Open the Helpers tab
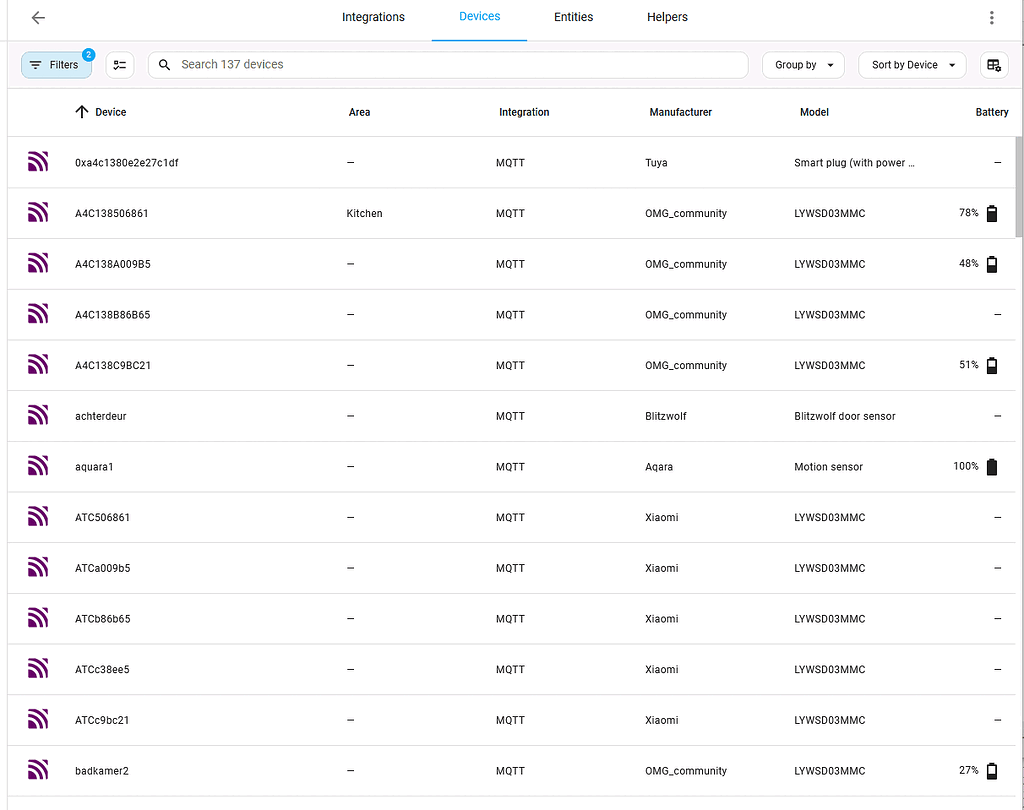 click(x=667, y=17)
